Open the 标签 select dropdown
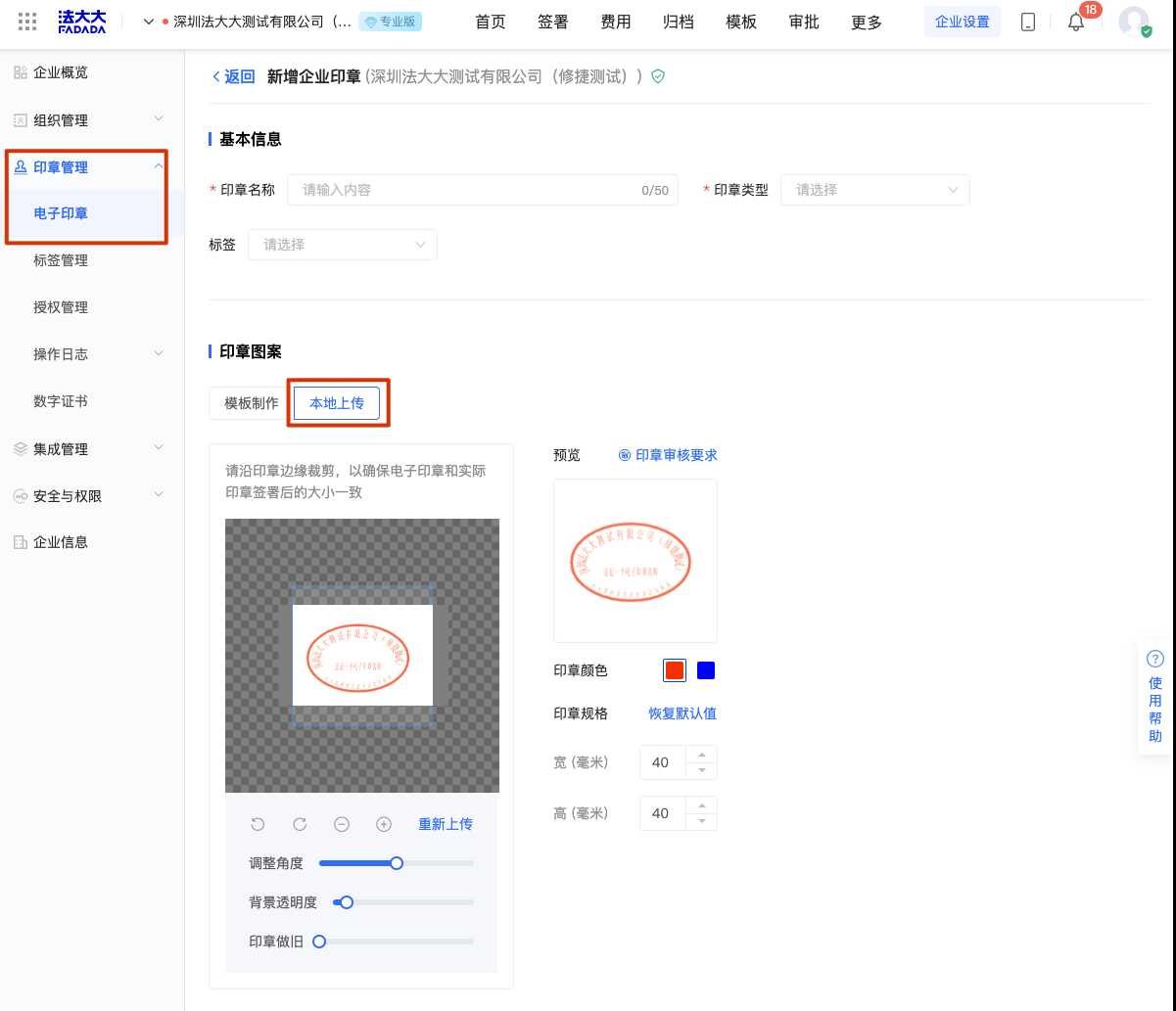 point(343,245)
